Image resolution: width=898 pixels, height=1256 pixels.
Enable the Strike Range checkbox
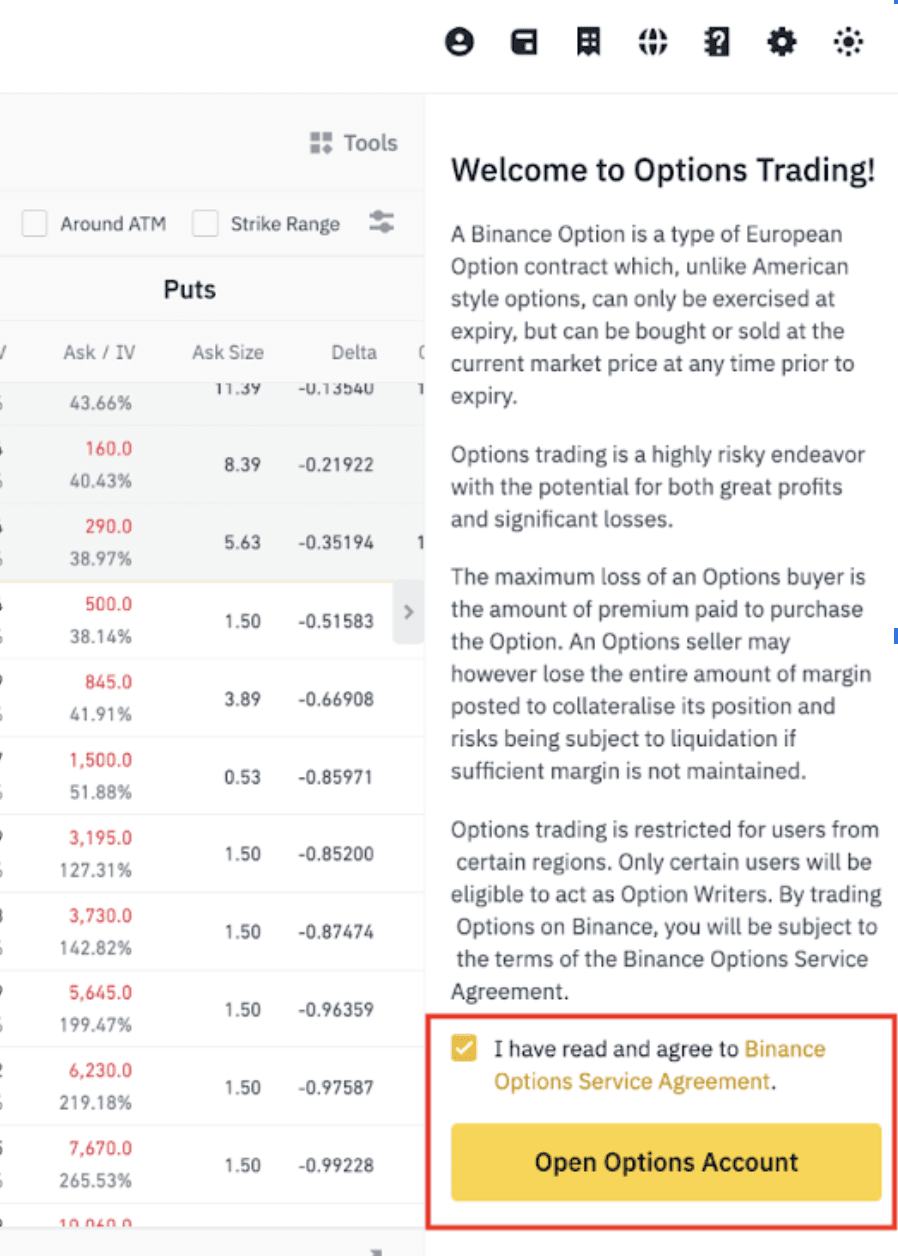(205, 224)
